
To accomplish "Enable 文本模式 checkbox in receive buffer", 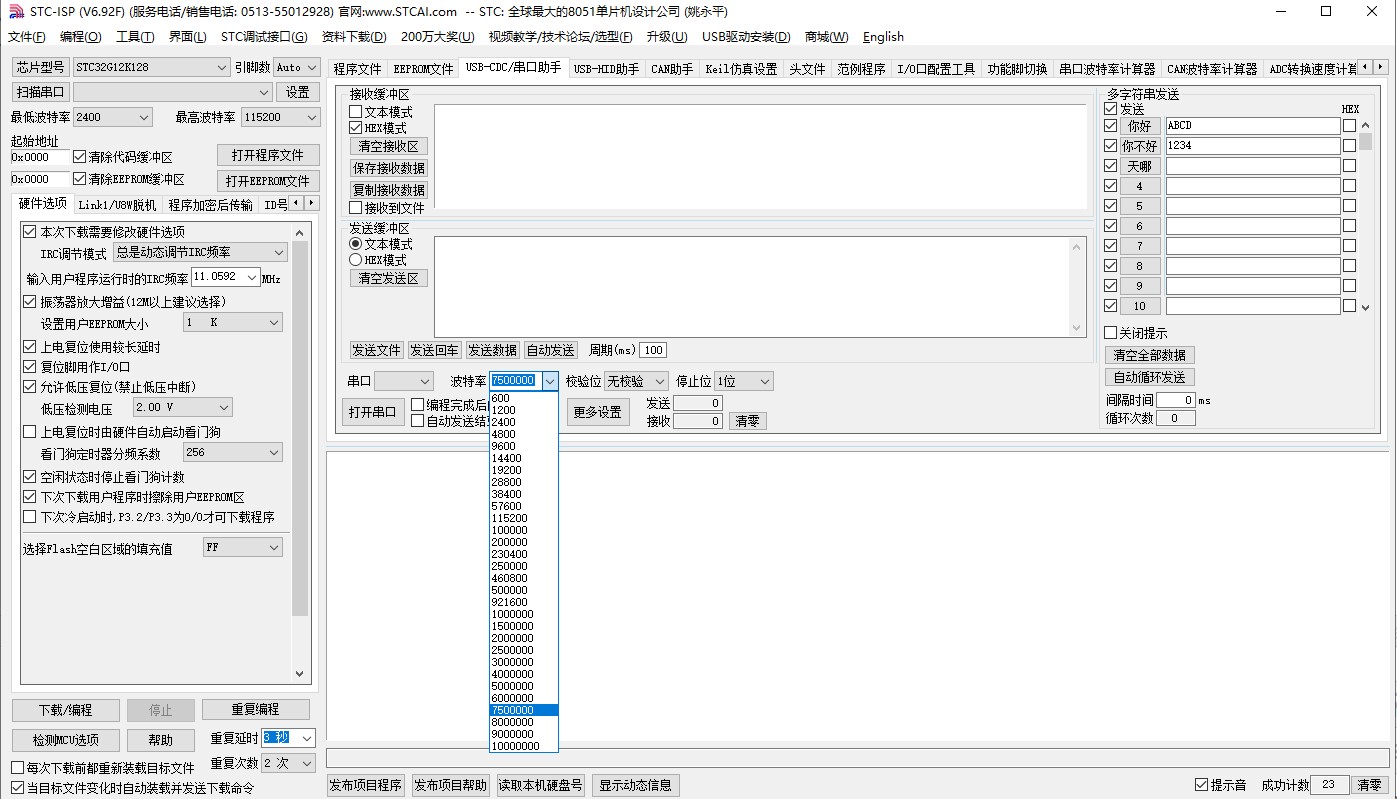I will click(355, 112).
